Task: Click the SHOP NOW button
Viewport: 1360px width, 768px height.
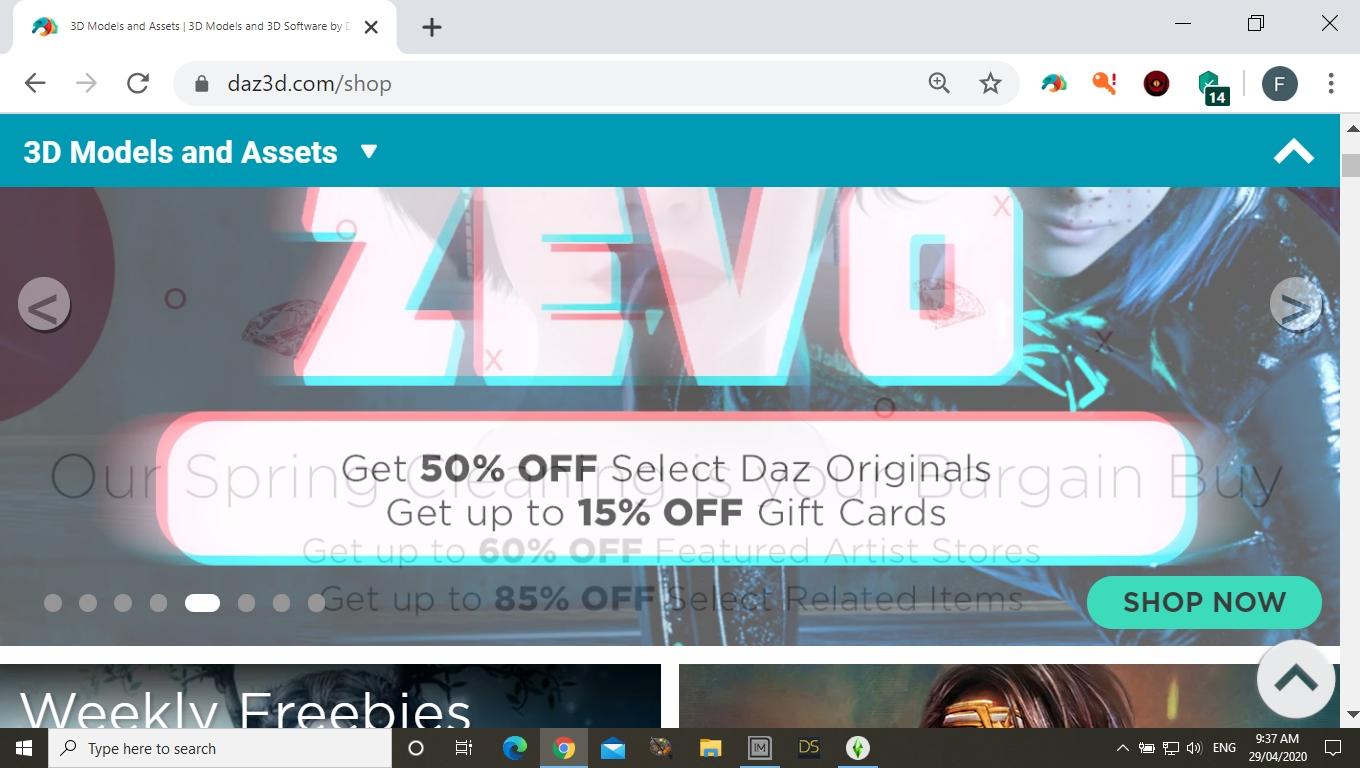Action: [x=1204, y=602]
